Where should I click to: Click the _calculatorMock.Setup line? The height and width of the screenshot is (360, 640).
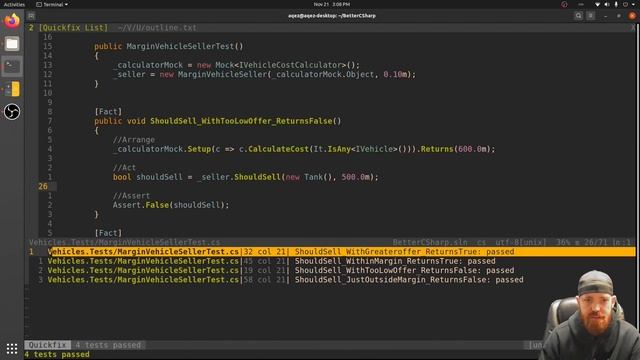(304, 149)
